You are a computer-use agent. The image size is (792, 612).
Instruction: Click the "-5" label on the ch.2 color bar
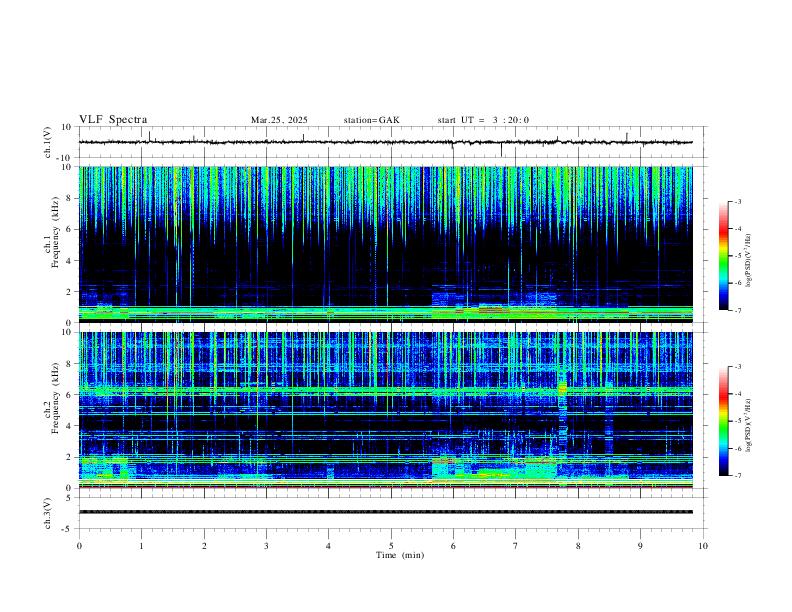point(737,421)
